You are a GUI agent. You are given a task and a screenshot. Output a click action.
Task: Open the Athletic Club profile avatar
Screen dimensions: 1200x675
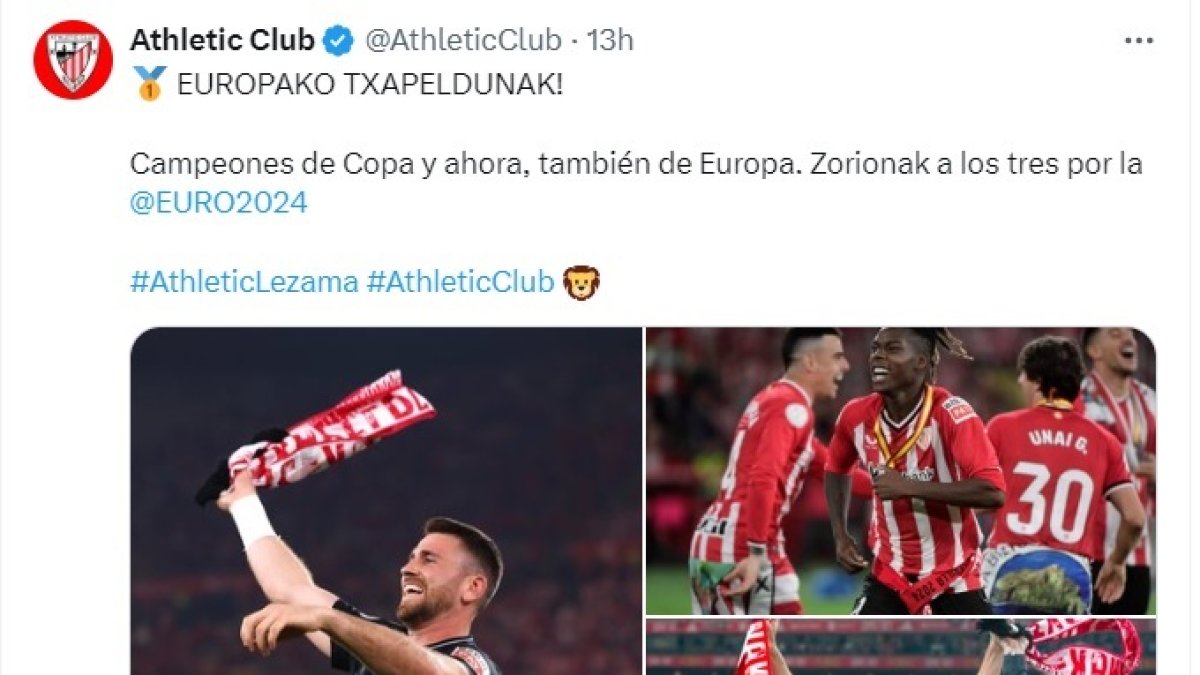click(73, 60)
